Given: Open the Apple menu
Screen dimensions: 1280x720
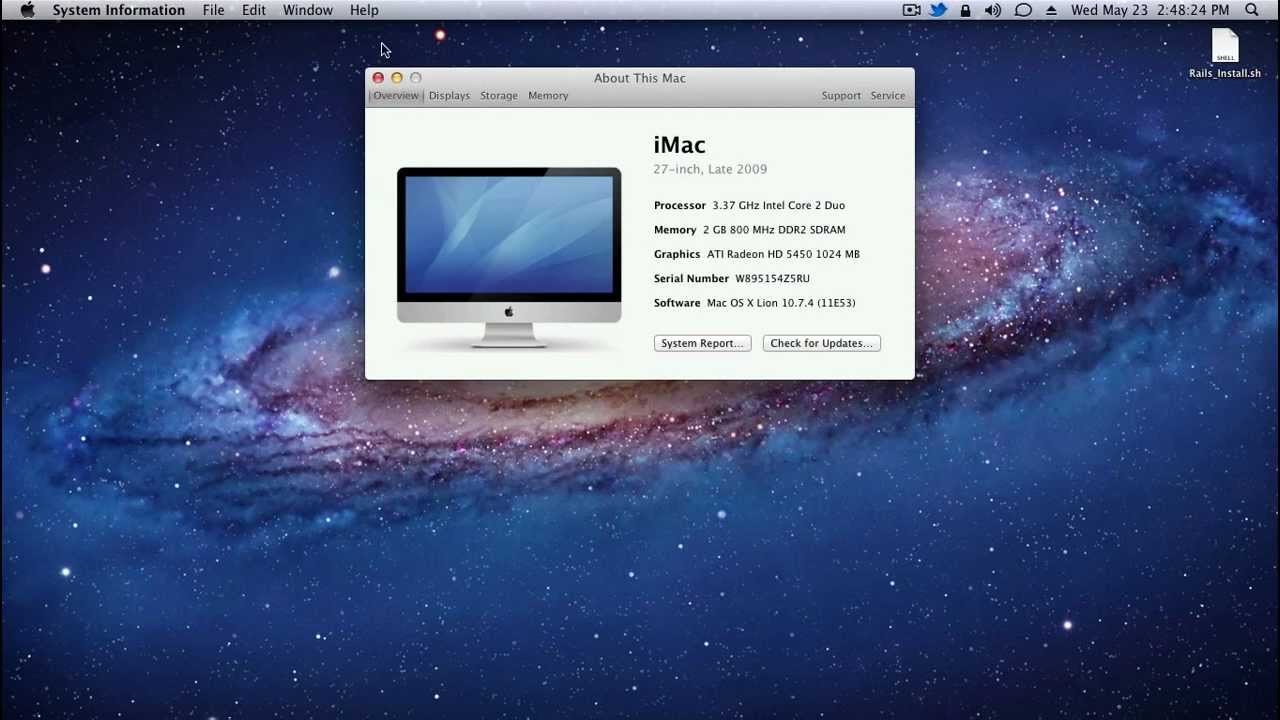Looking at the screenshot, I should 27,10.
